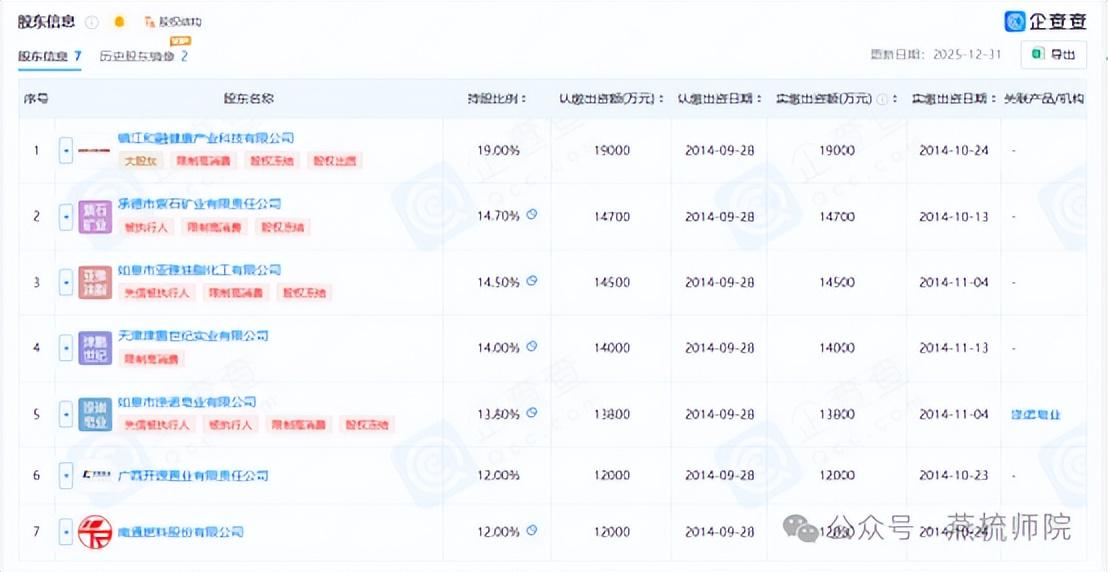Click the 关联产品/机构 column header
The image size is (1108, 572).
(x=1044, y=99)
